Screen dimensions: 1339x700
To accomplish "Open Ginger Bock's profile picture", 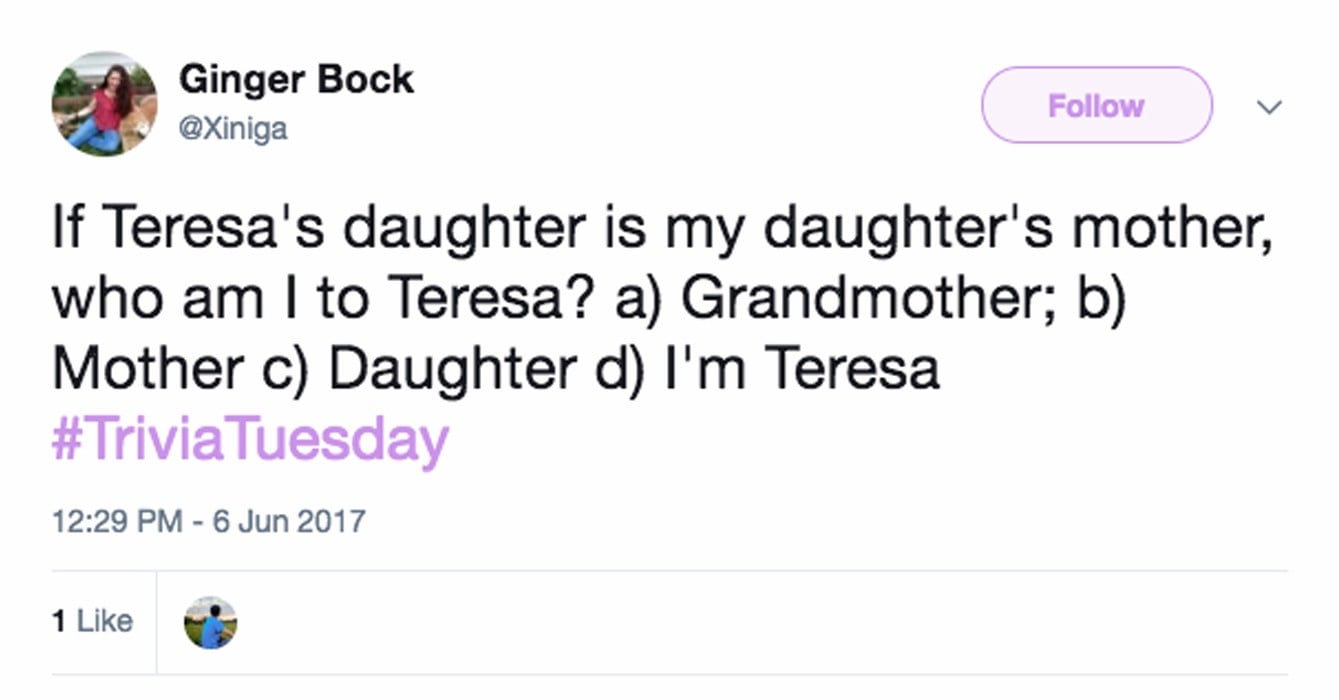I will pyautogui.click(x=104, y=104).
